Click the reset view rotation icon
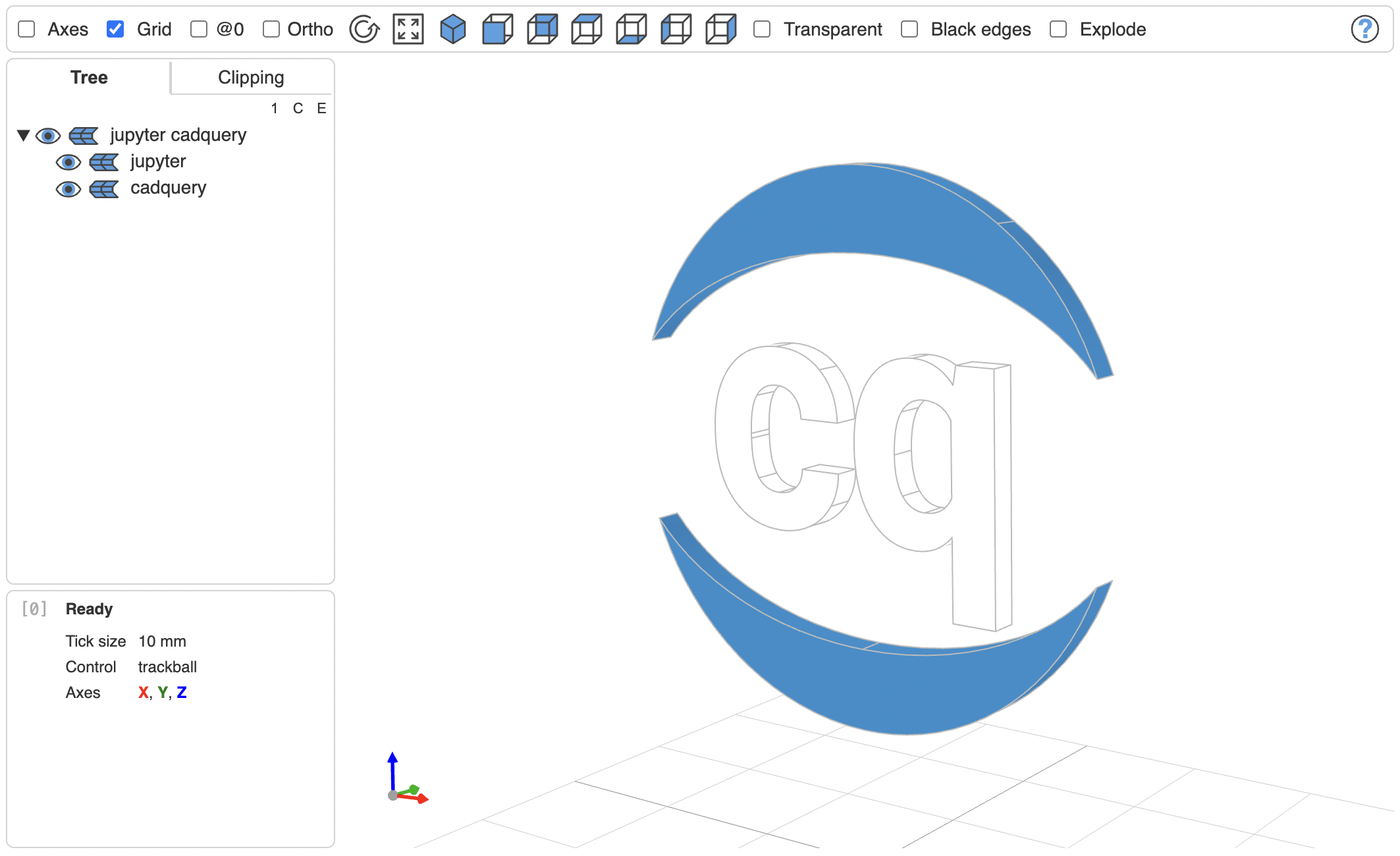The image size is (1400, 856). (x=364, y=30)
